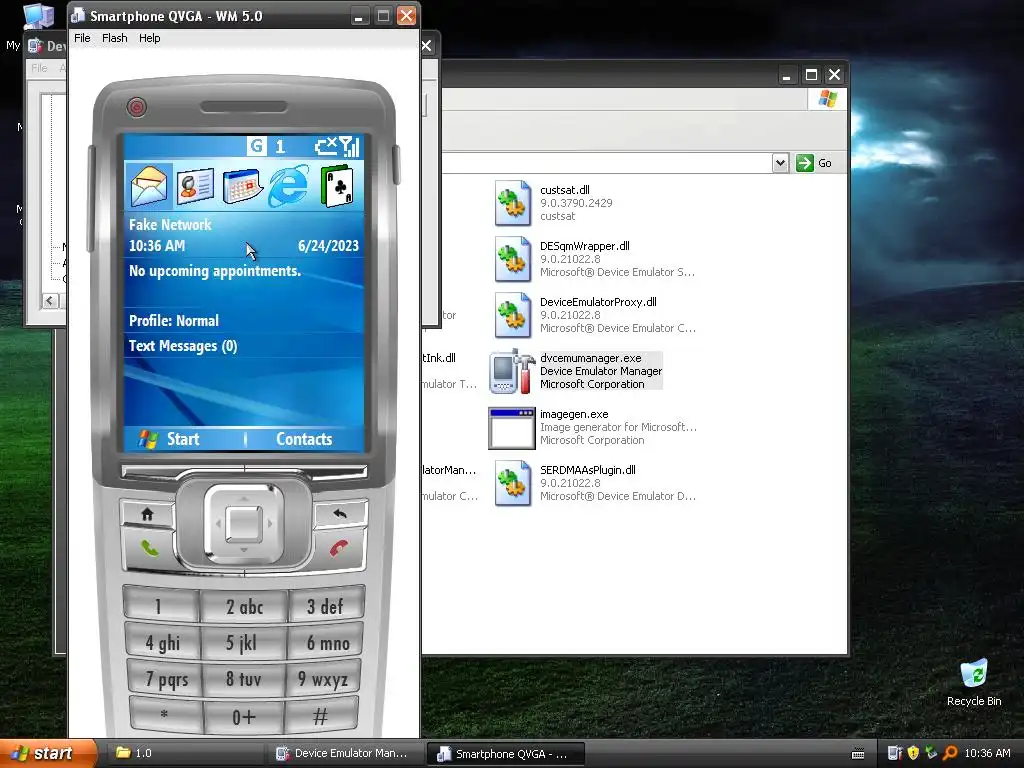
Task: Open the Solitaire cards icon on phone
Action: tap(338, 186)
